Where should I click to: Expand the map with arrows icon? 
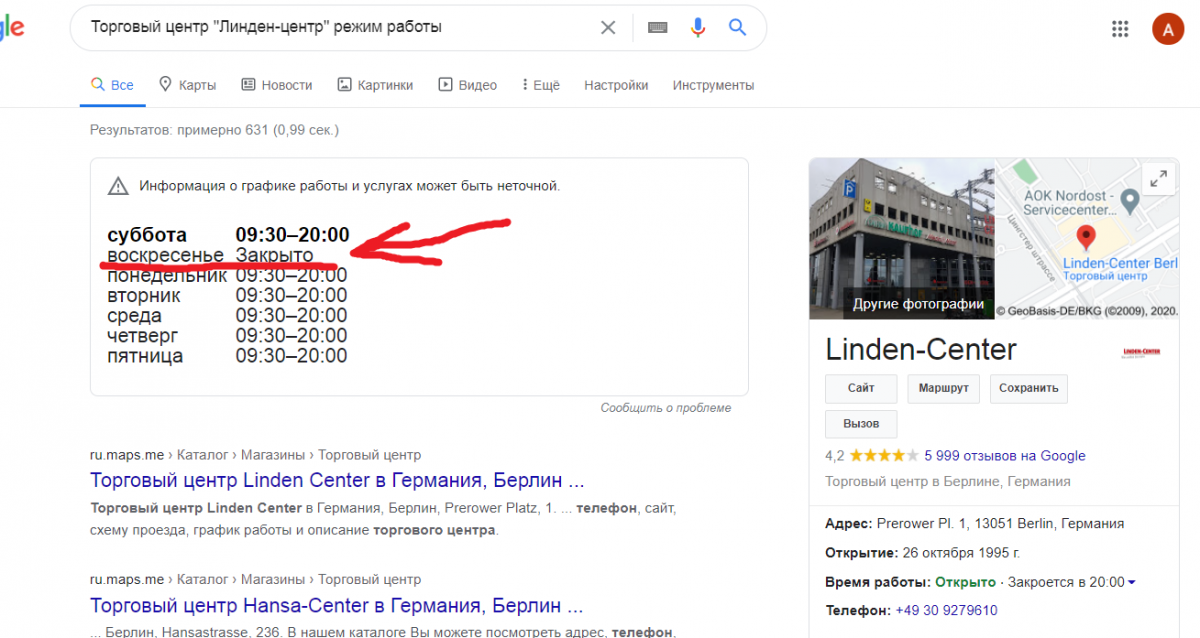[x=1158, y=179]
